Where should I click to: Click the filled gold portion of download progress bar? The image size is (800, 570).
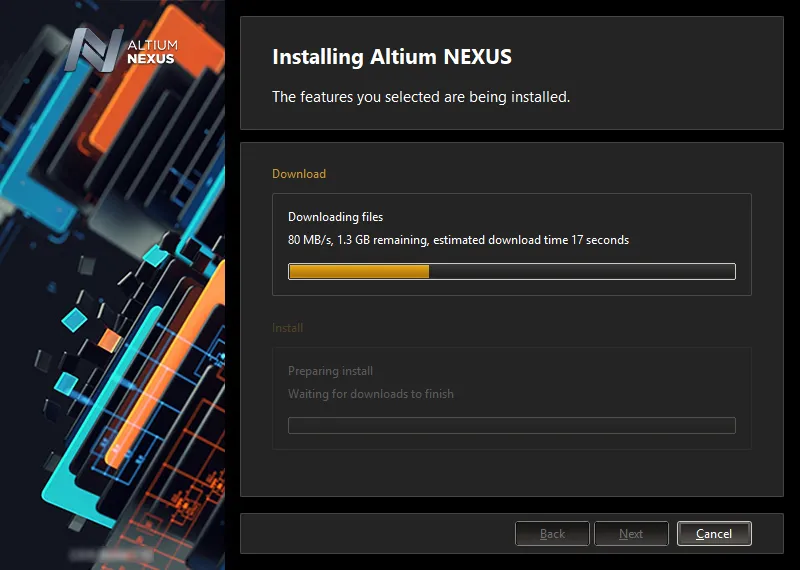(359, 271)
